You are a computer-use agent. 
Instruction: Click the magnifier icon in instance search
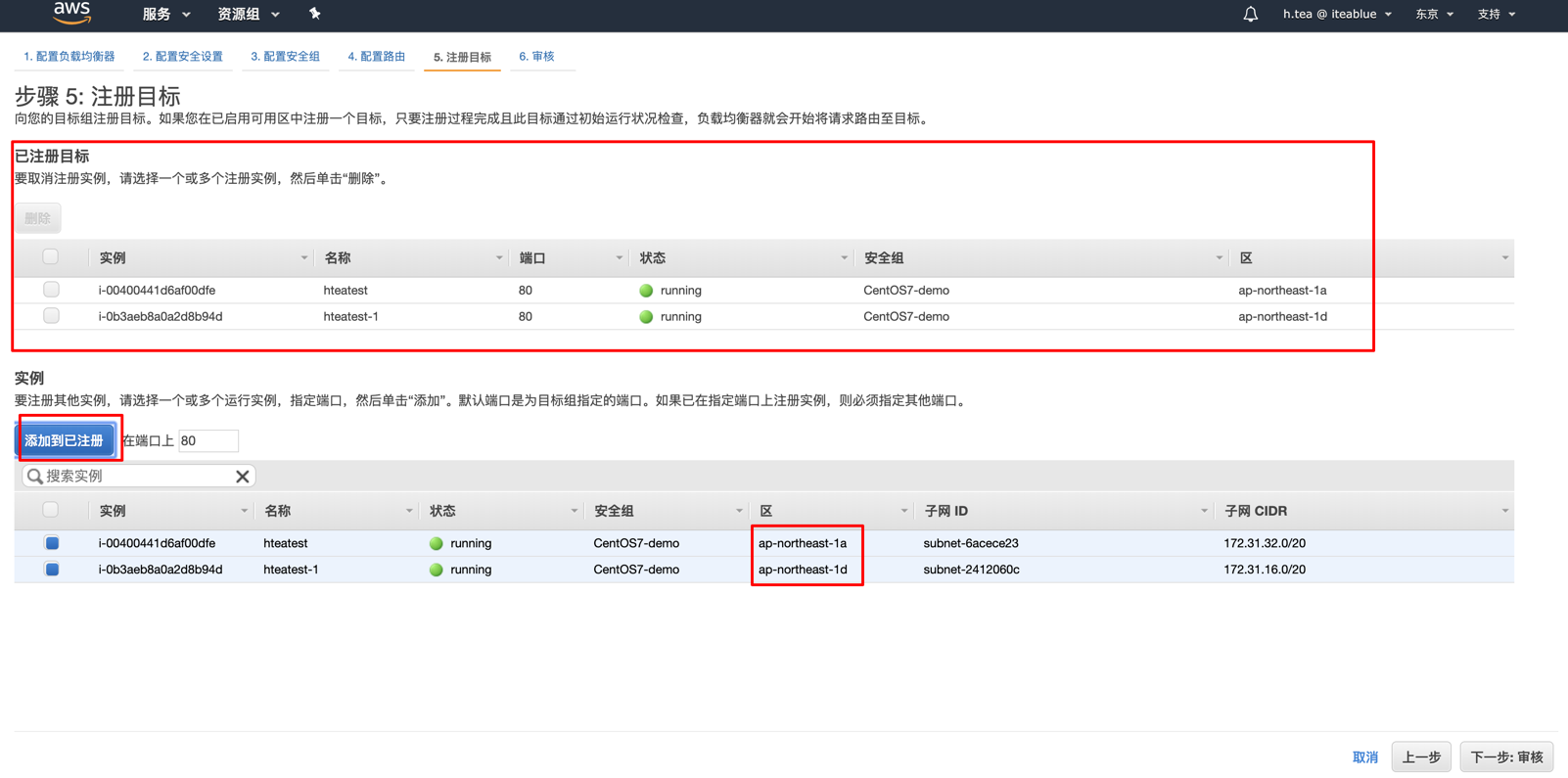coord(35,477)
